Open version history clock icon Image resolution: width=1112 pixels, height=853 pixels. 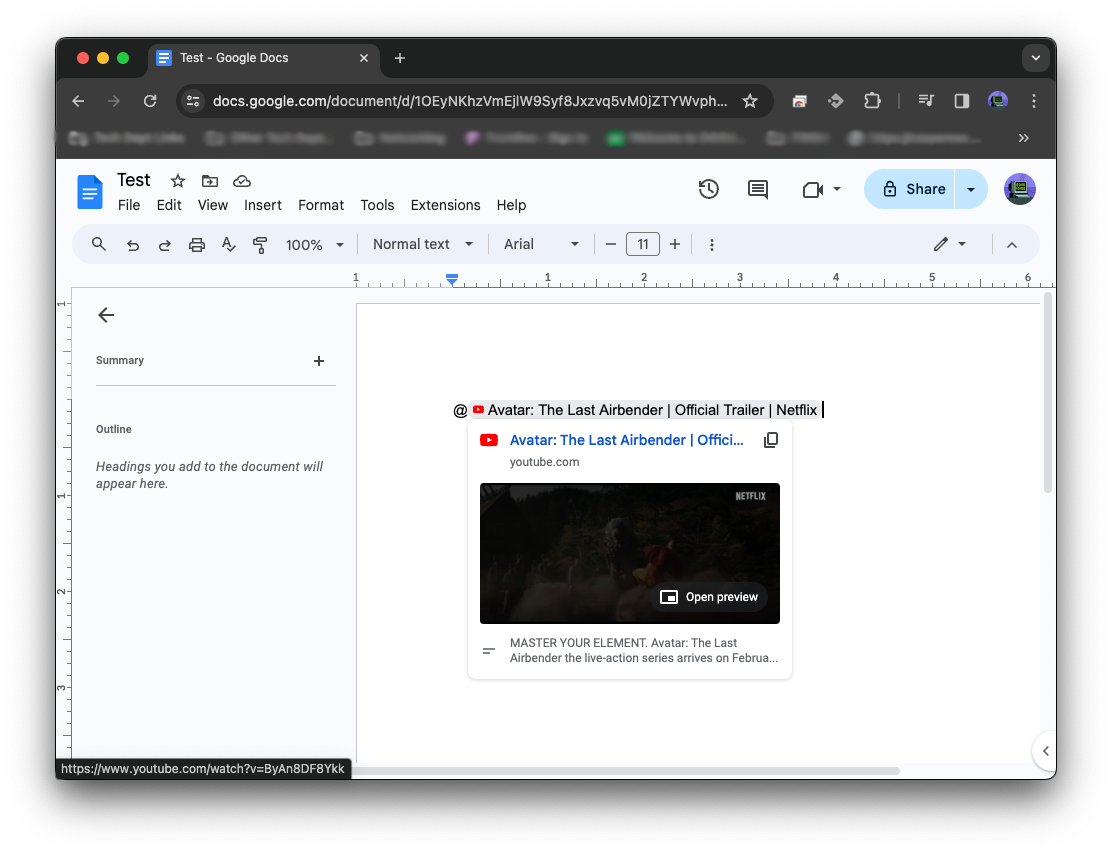pyautogui.click(x=708, y=189)
